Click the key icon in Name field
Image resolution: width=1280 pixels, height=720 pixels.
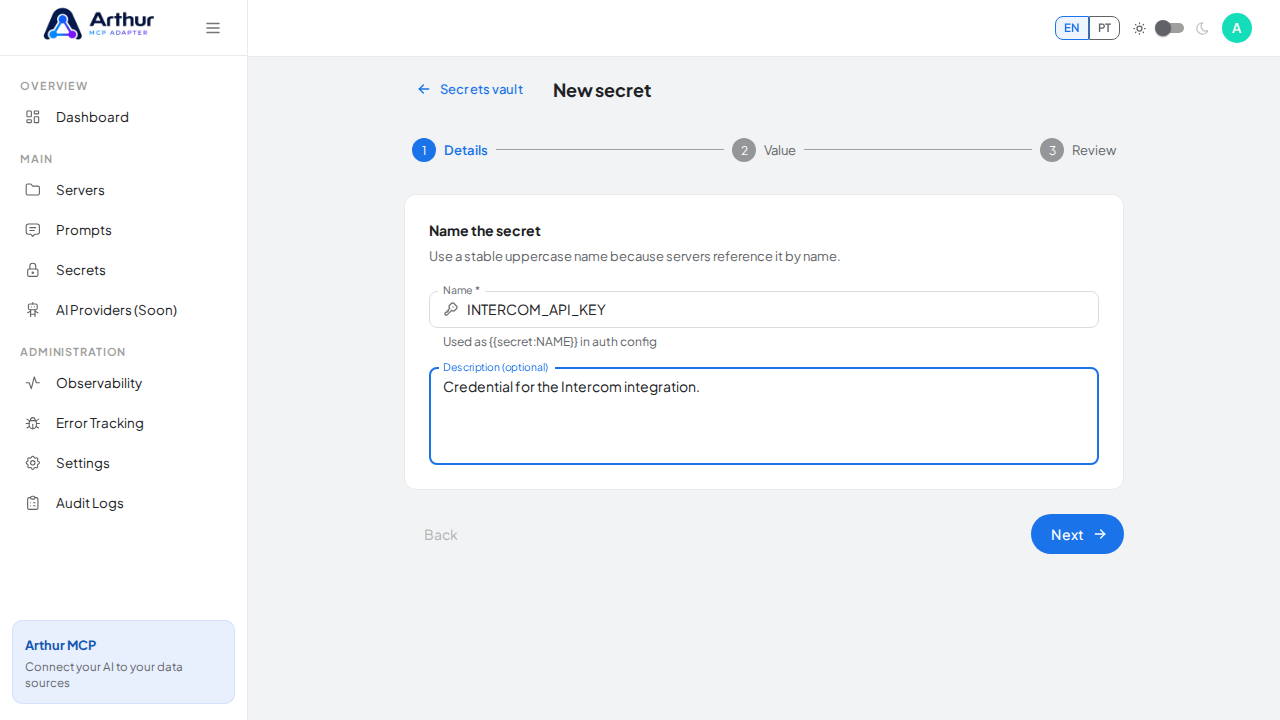pyautogui.click(x=451, y=310)
